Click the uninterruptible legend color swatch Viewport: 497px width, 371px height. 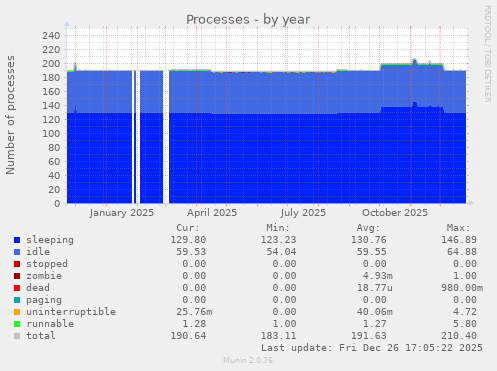17,312
